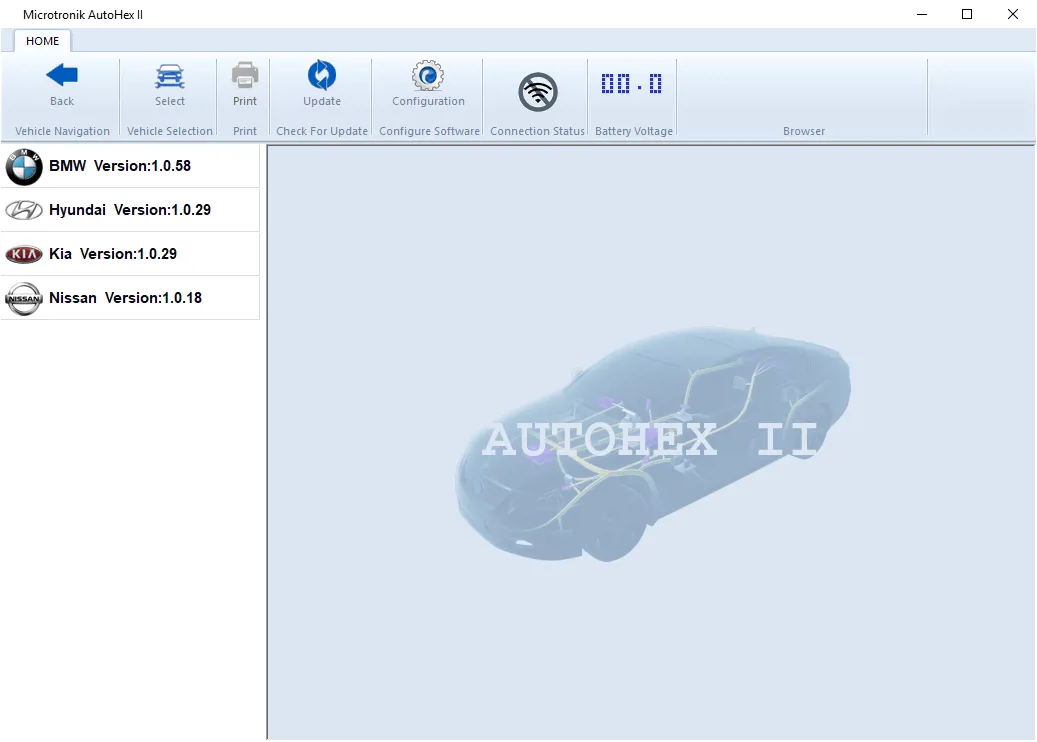The width and height of the screenshot is (1037, 742).
Task: Click the Configure Software group label
Action: pos(429,131)
